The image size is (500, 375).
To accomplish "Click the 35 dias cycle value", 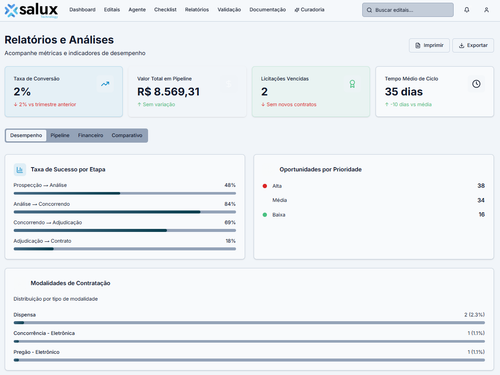I will click(x=404, y=92).
